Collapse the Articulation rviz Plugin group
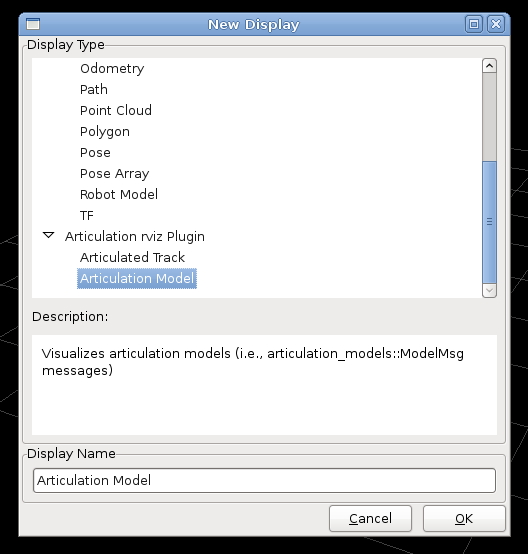528x554 pixels. [48, 235]
